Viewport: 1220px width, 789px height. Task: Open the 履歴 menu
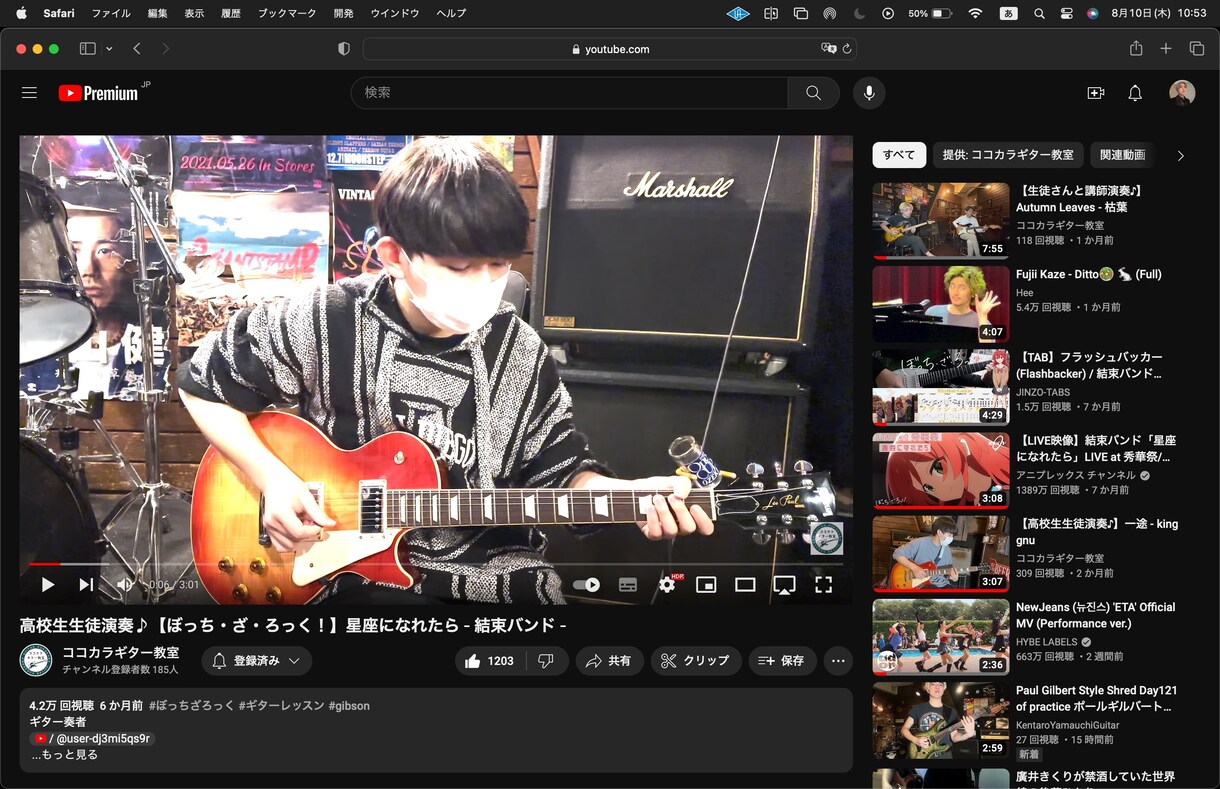230,13
